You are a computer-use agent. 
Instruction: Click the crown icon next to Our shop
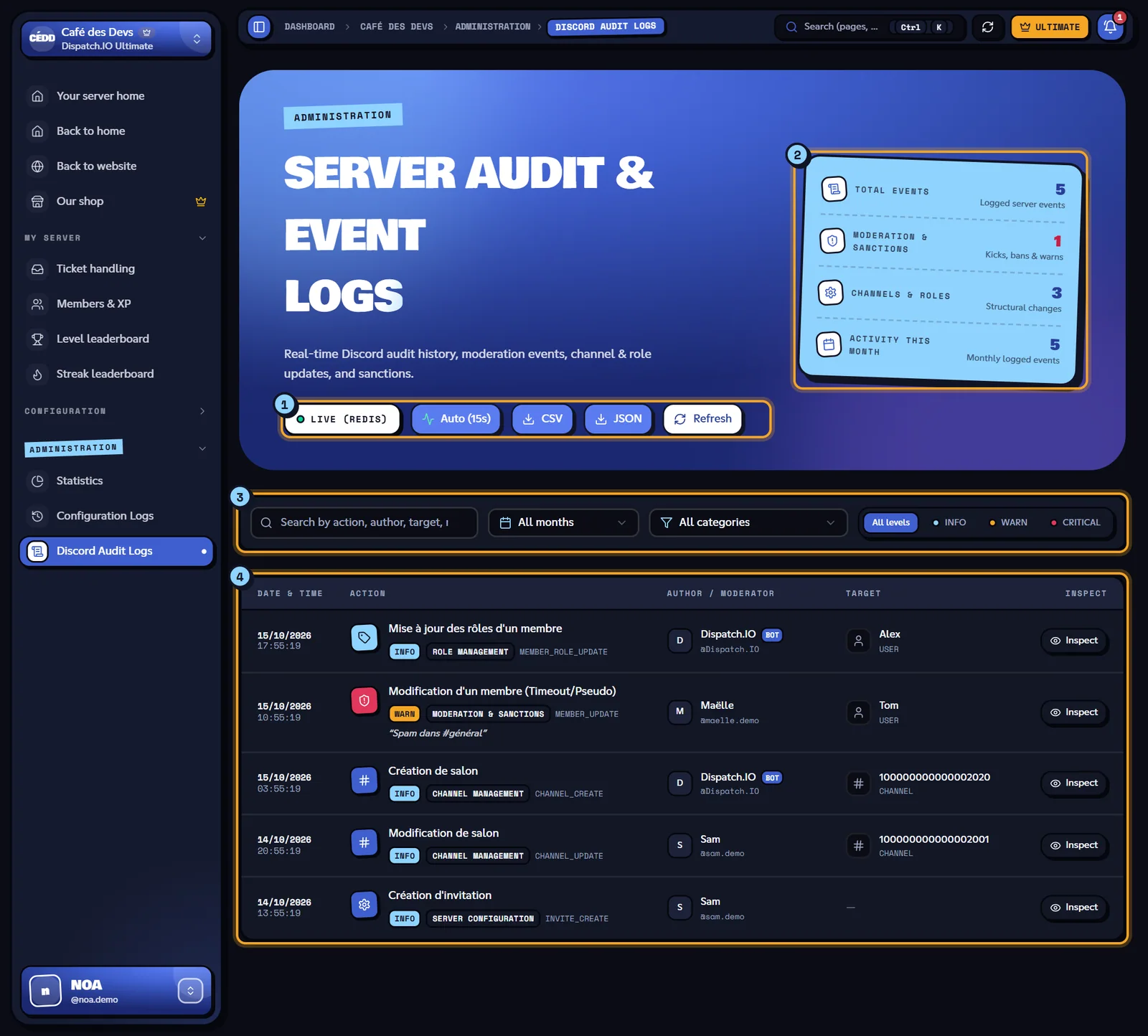201,202
